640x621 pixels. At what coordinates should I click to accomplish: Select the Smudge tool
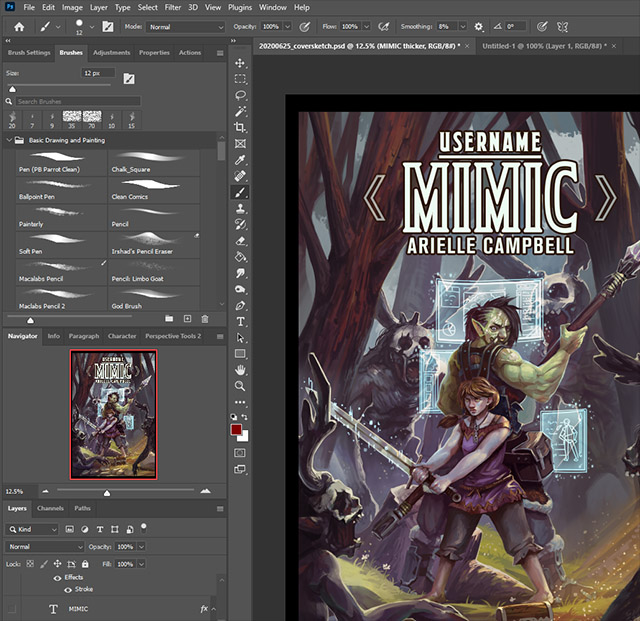click(240, 273)
